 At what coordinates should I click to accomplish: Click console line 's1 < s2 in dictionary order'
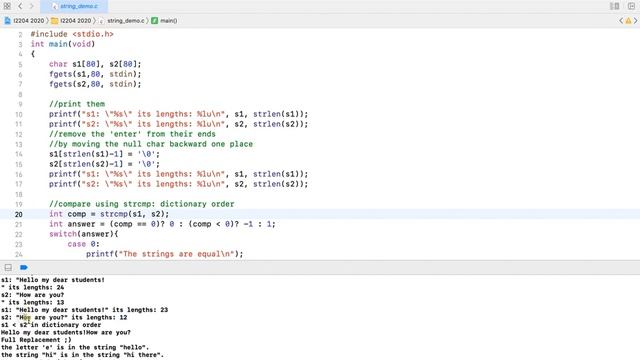click(x=51, y=325)
